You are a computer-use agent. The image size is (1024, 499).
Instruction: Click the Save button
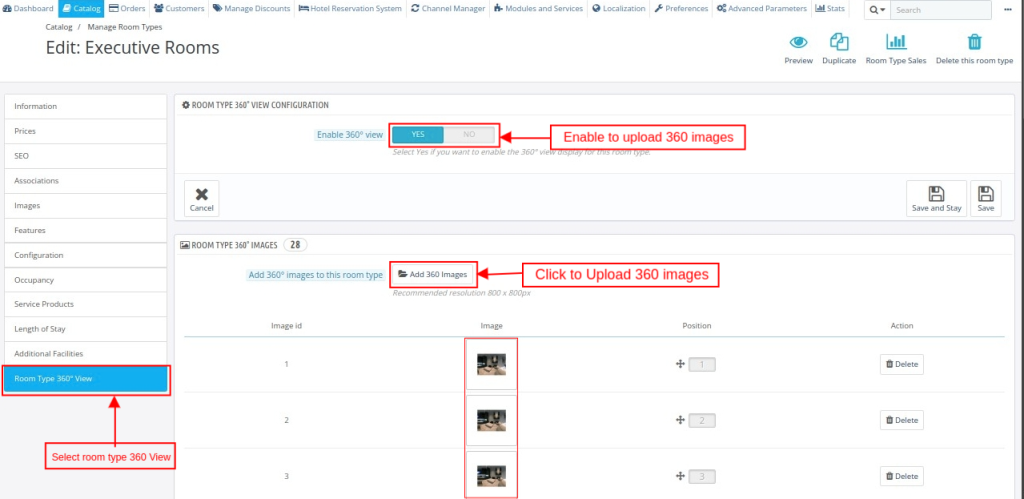coord(986,198)
